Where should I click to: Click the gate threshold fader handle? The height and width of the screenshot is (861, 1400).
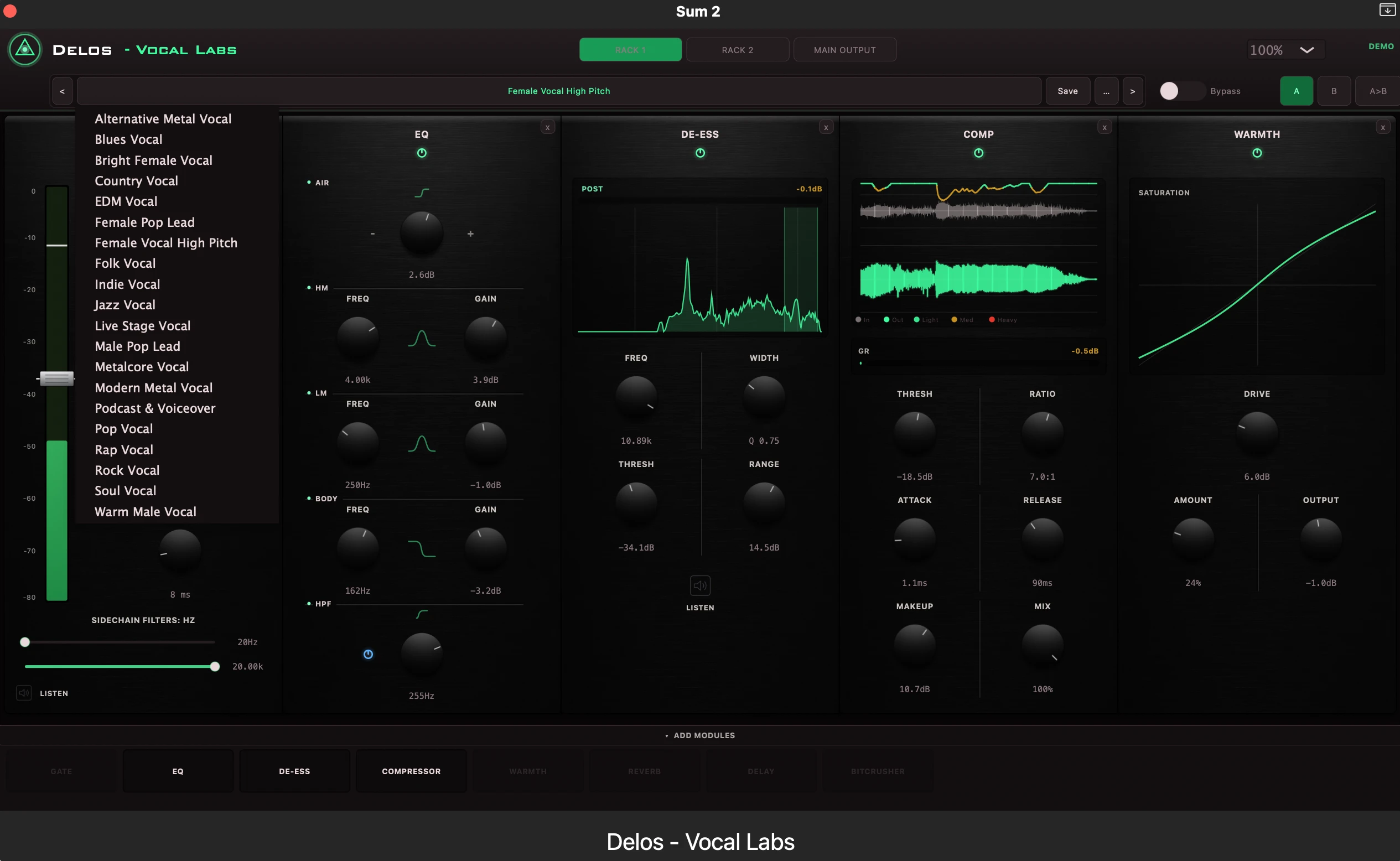click(x=56, y=378)
